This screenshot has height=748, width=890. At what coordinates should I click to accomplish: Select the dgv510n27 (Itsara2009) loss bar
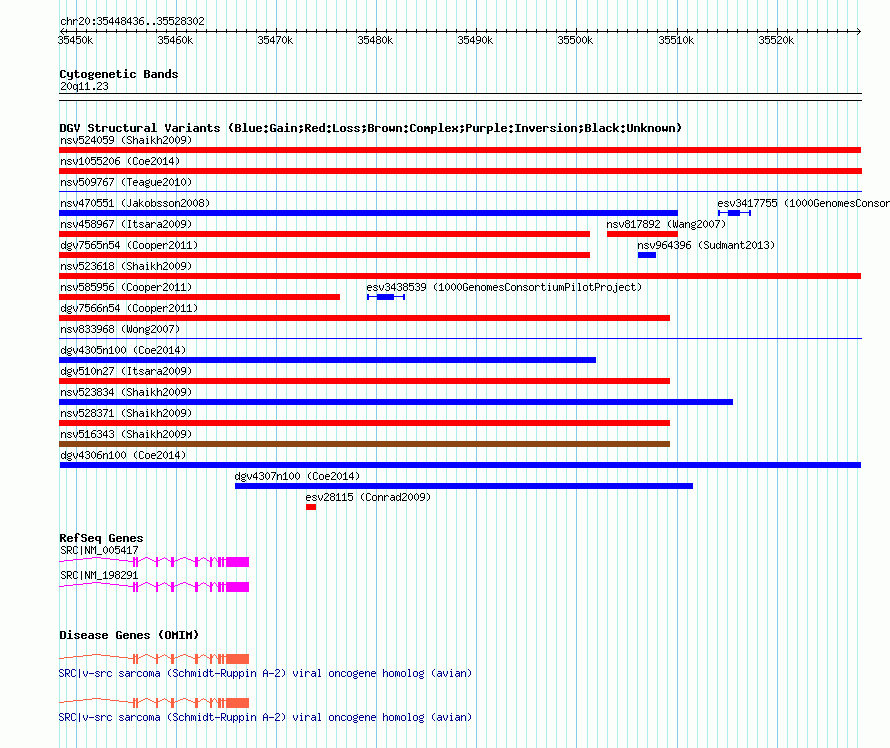coord(364,381)
